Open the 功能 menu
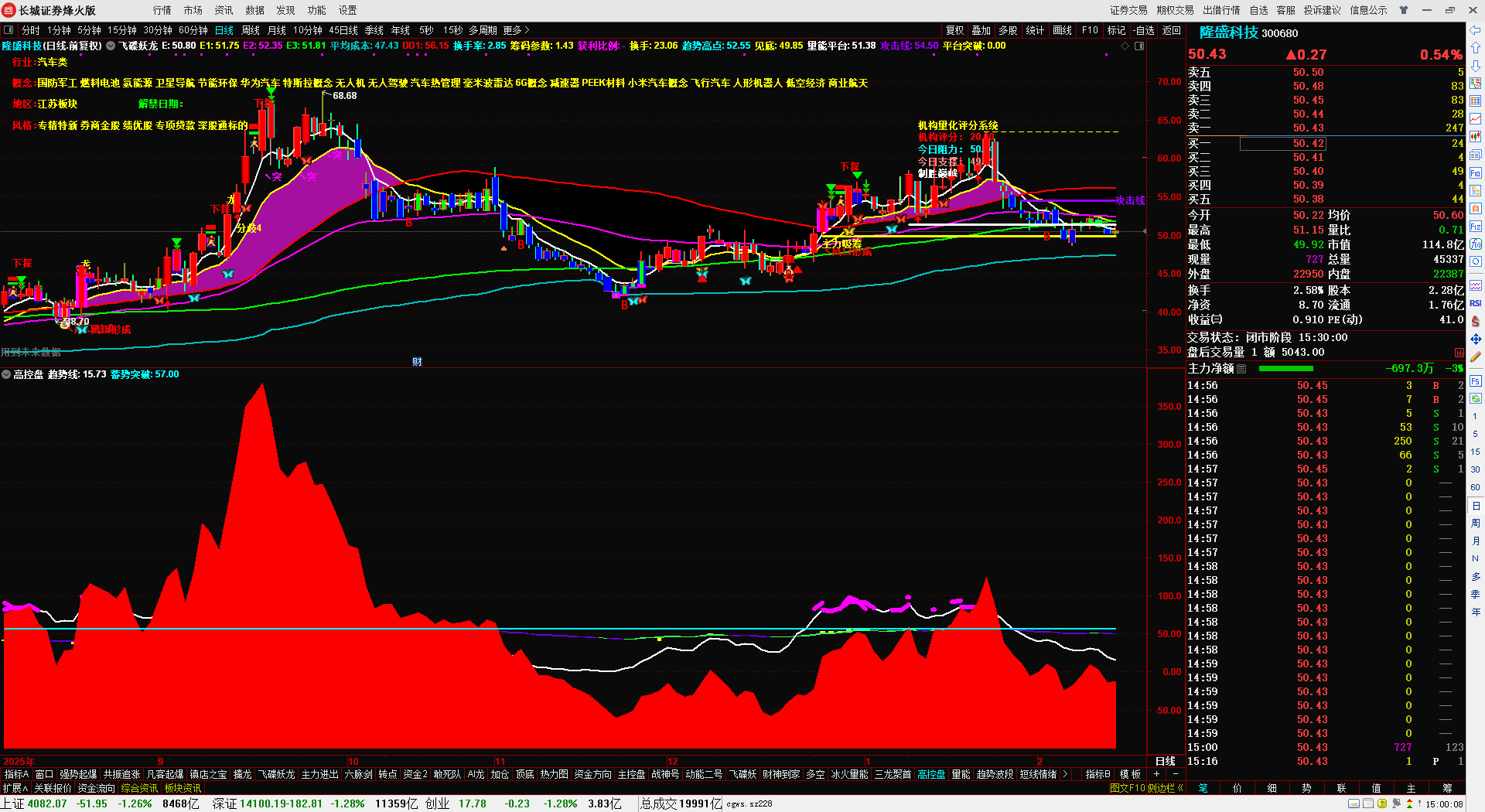This screenshot has width=1485, height=812. click(x=317, y=10)
